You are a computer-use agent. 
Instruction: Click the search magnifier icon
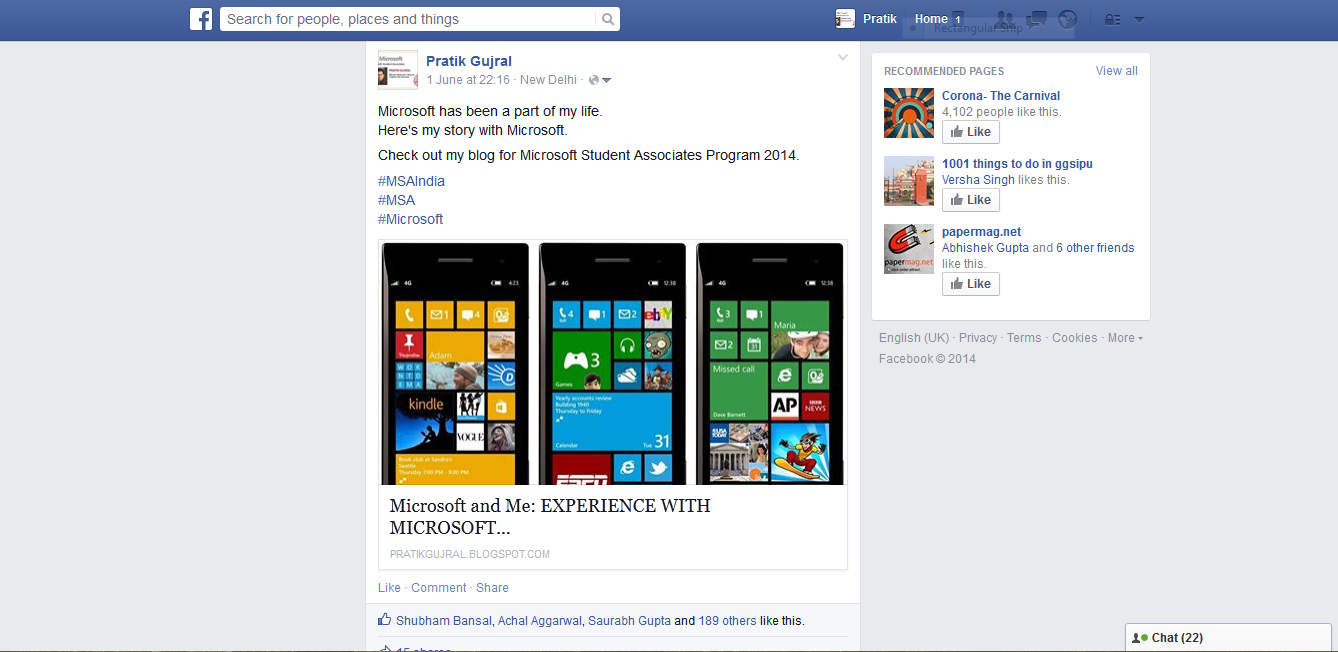click(607, 19)
